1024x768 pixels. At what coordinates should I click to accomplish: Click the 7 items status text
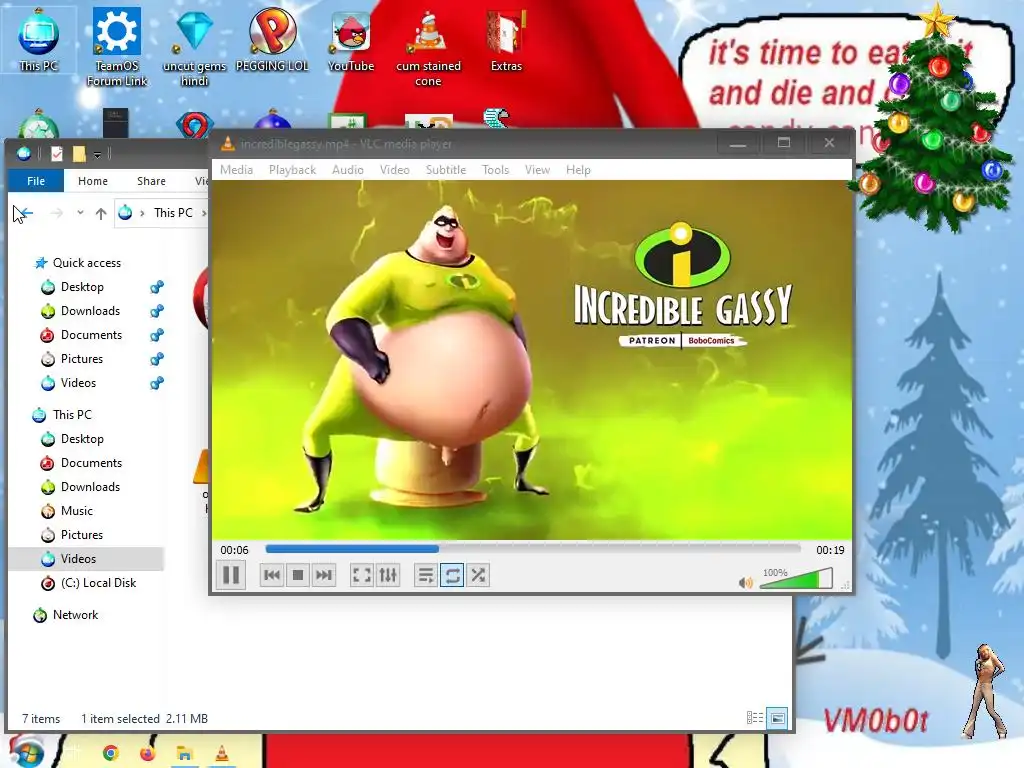click(x=41, y=718)
